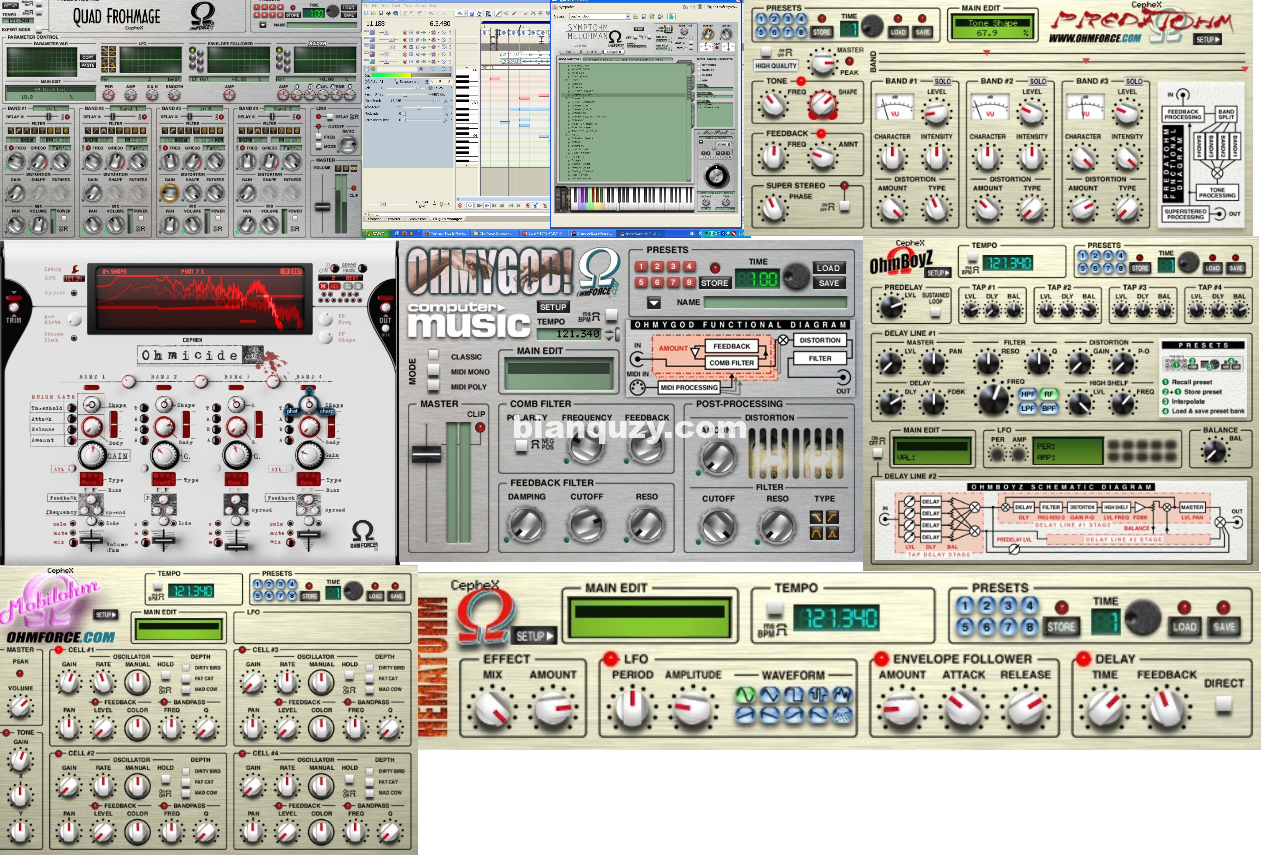Switch Delay Line #2 on/off in OhmBoyz
The image size is (1261, 859).
coord(877,453)
